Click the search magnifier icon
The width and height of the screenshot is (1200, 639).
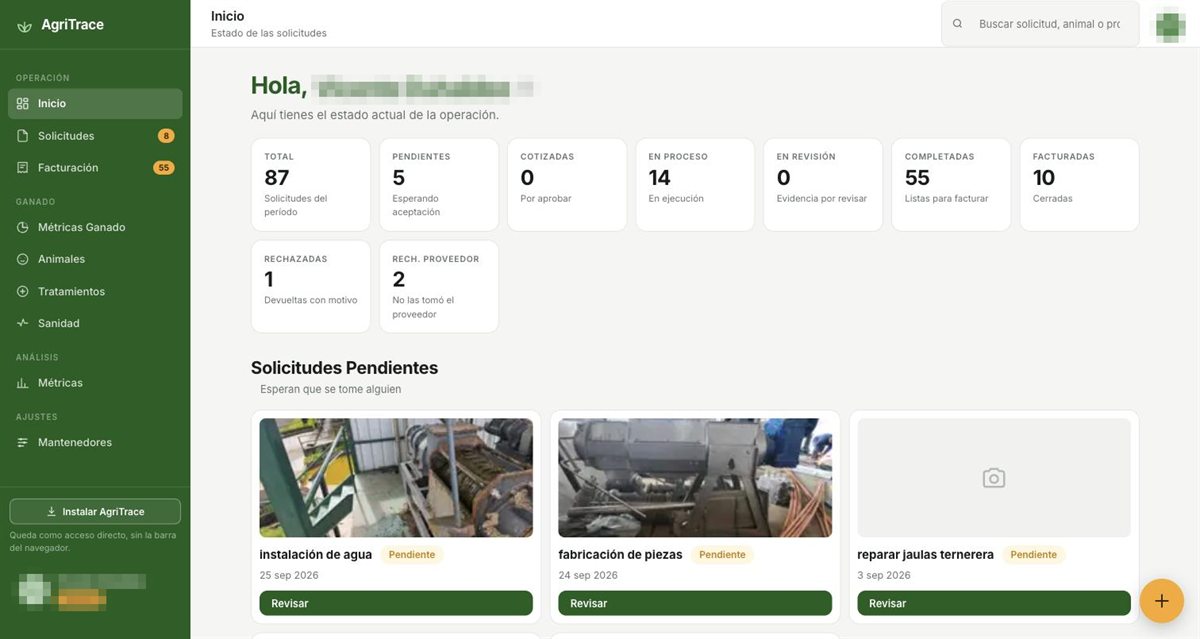958,24
